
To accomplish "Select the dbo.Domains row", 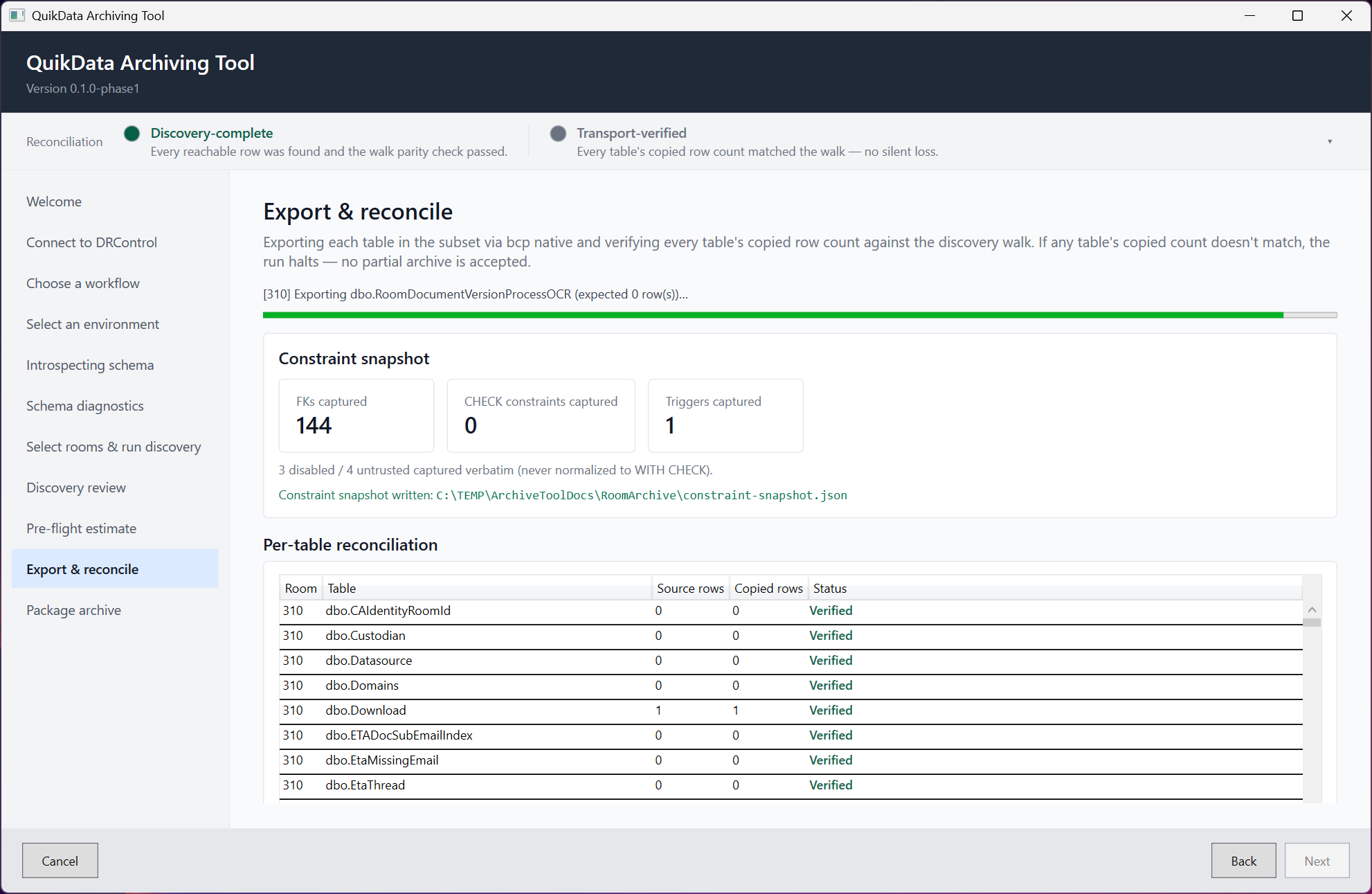I will tap(791, 686).
